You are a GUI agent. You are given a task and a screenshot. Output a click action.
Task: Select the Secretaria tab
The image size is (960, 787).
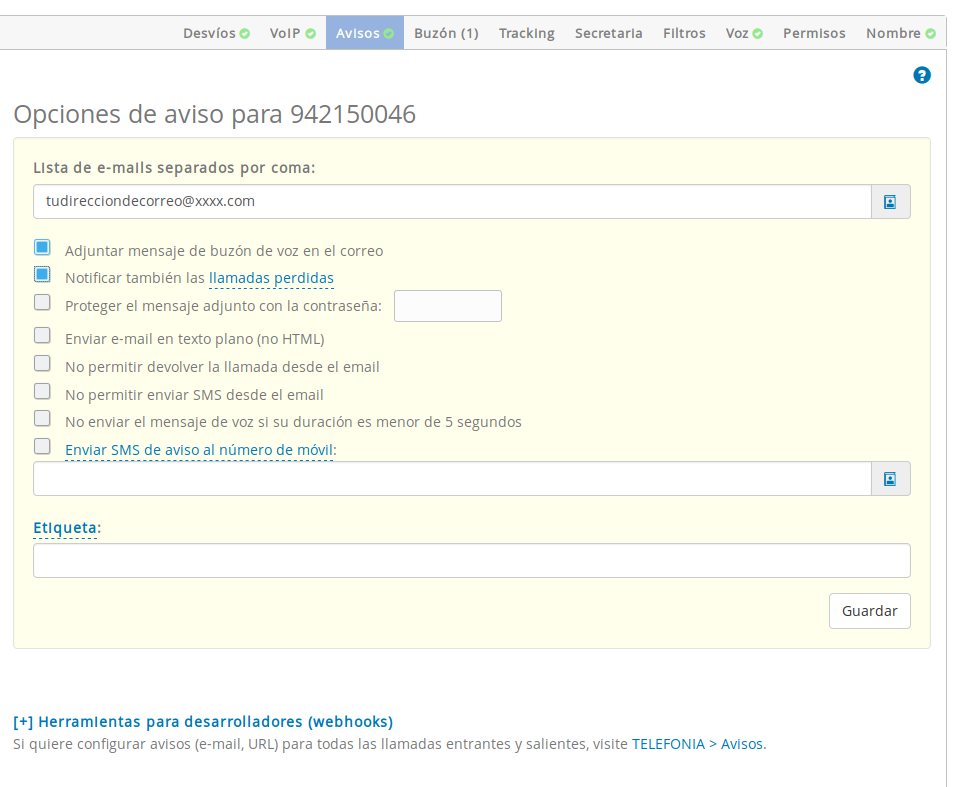[608, 32]
